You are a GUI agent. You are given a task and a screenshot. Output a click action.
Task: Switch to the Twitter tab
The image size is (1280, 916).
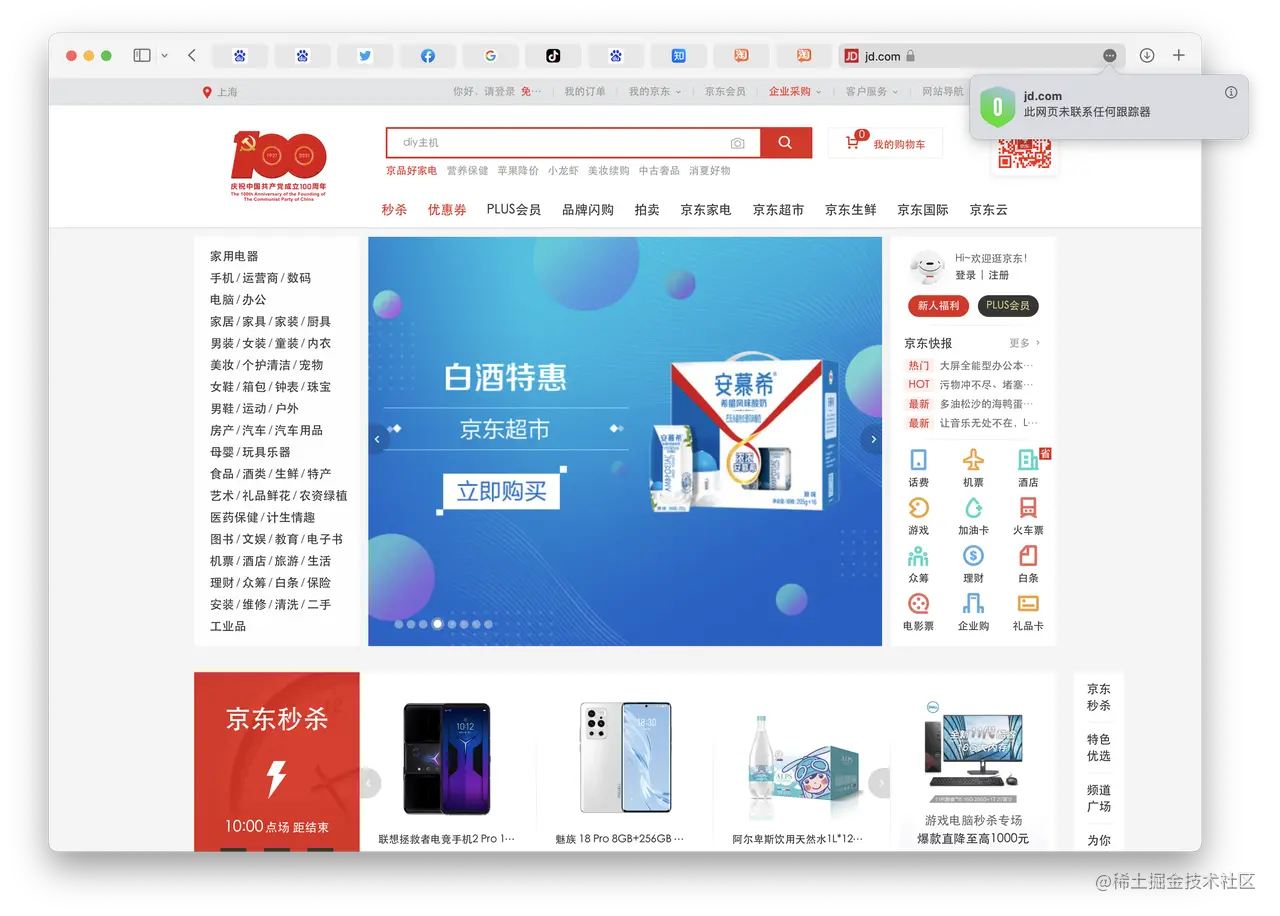pos(365,56)
